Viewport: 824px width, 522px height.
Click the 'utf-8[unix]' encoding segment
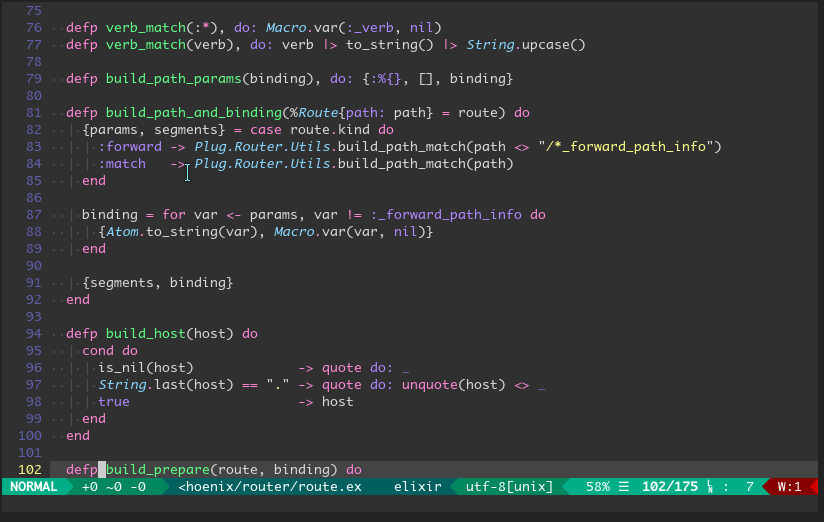click(509, 487)
